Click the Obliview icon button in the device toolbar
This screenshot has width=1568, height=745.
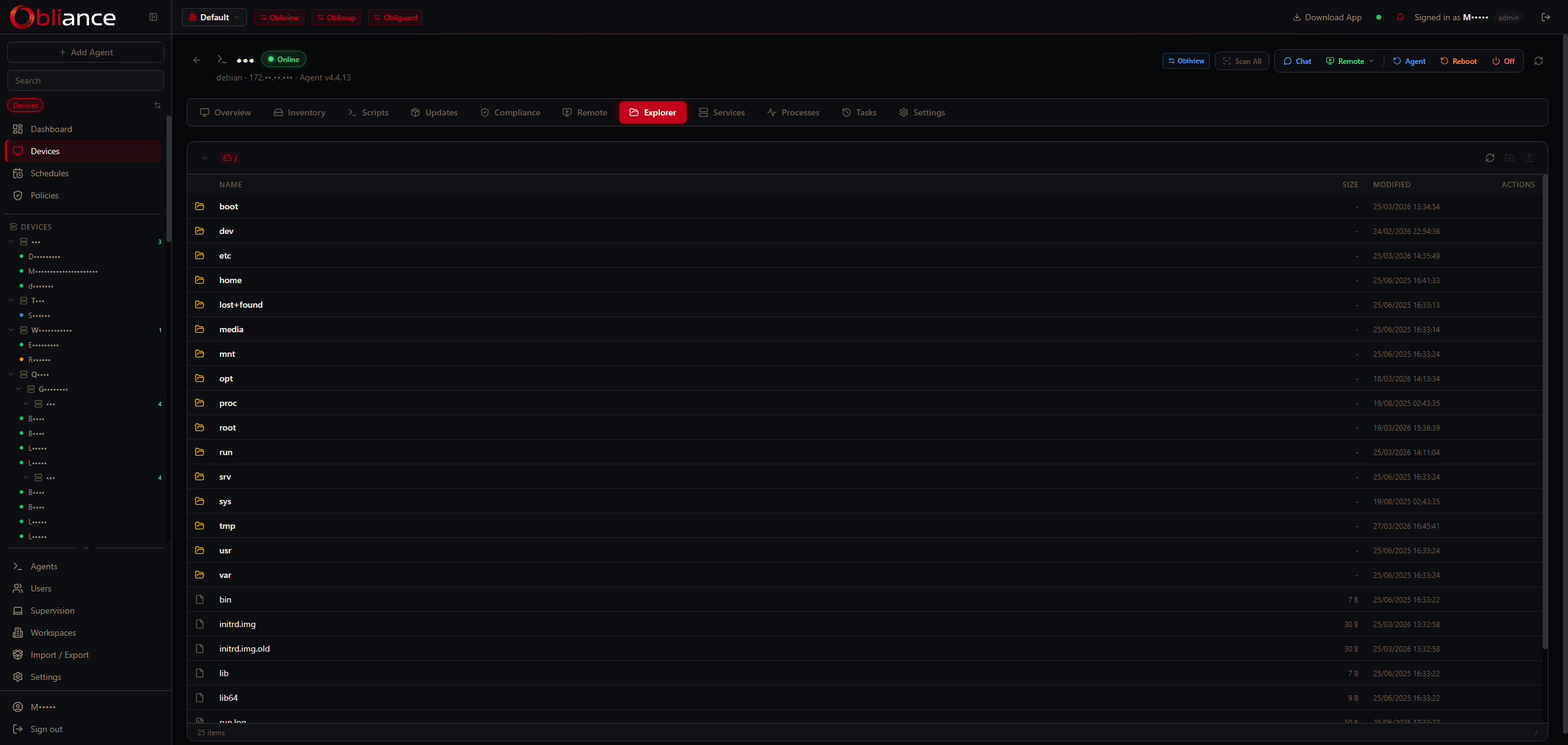pyautogui.click(x=1185, y=61)
